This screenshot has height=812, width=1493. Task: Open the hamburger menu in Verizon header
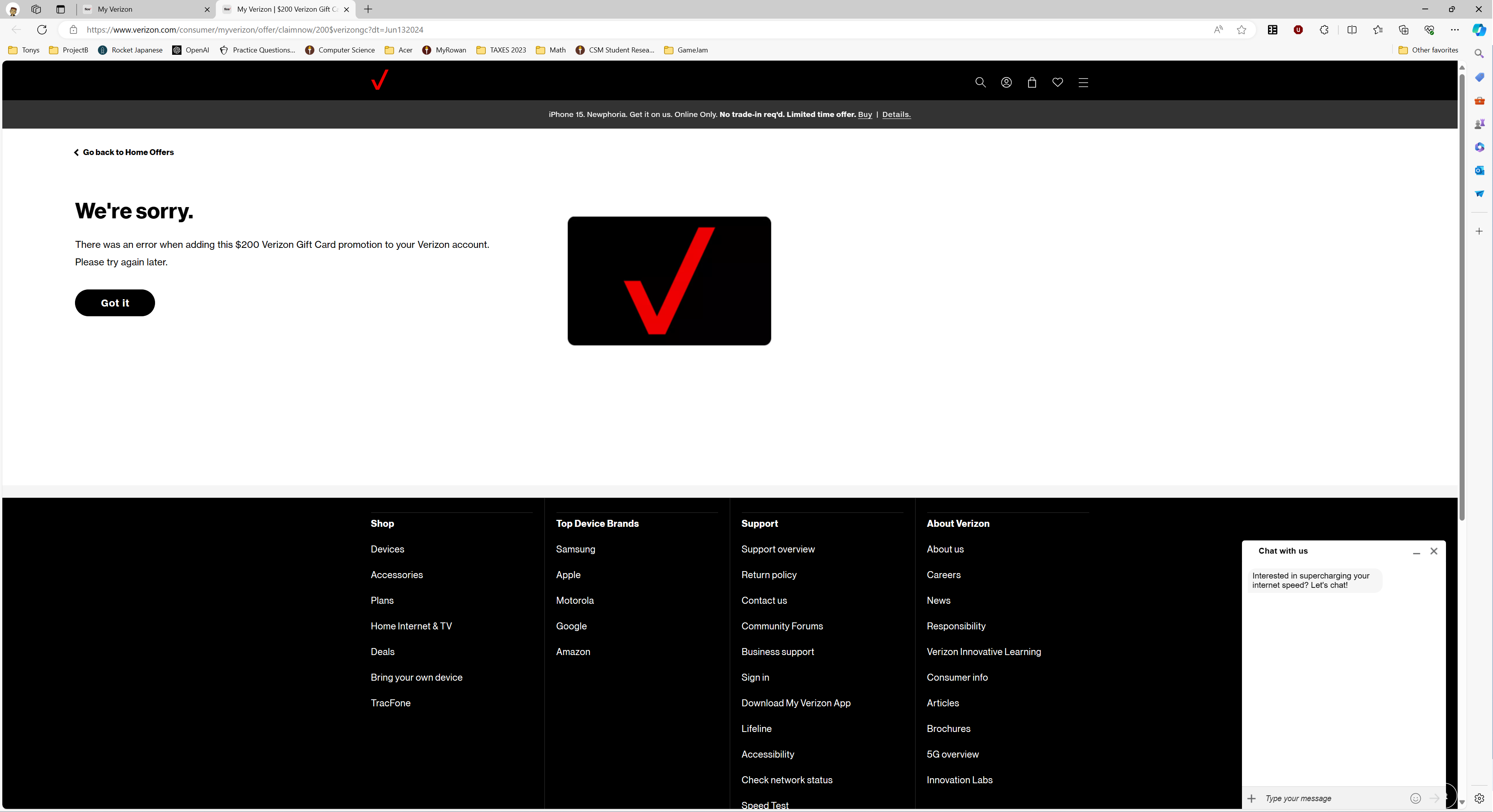[x=1083, y=82]
